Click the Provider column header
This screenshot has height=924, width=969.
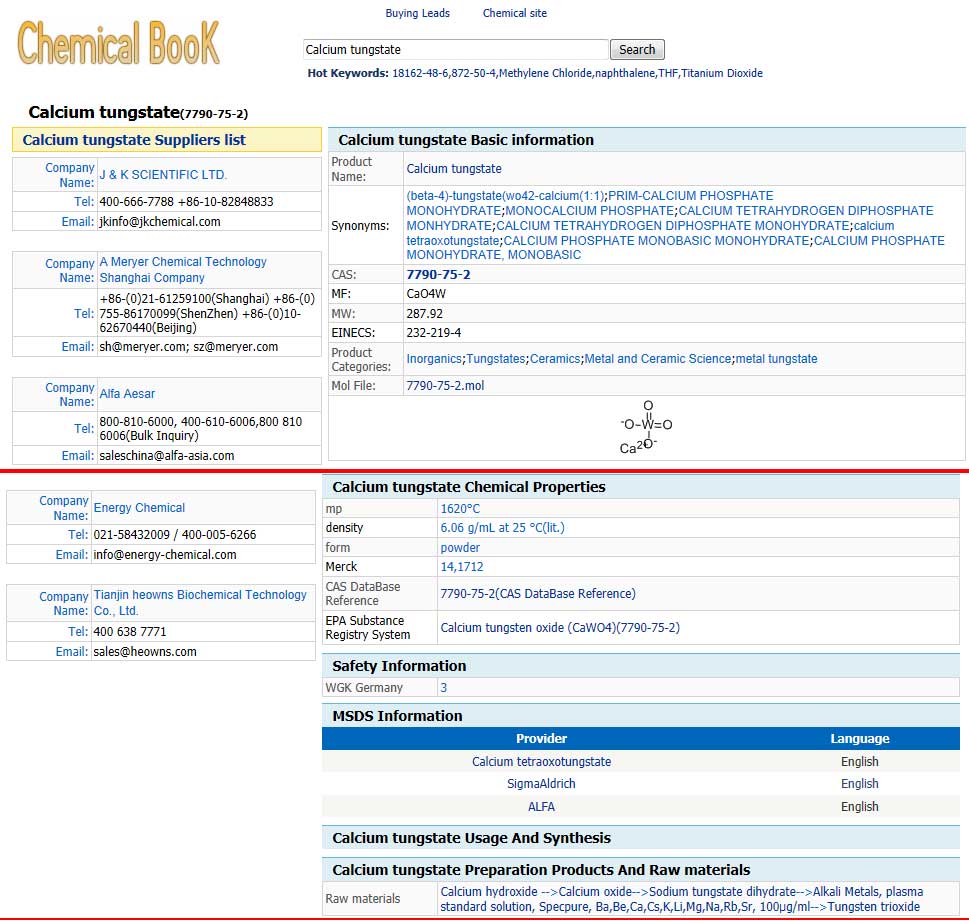(541, 739)
